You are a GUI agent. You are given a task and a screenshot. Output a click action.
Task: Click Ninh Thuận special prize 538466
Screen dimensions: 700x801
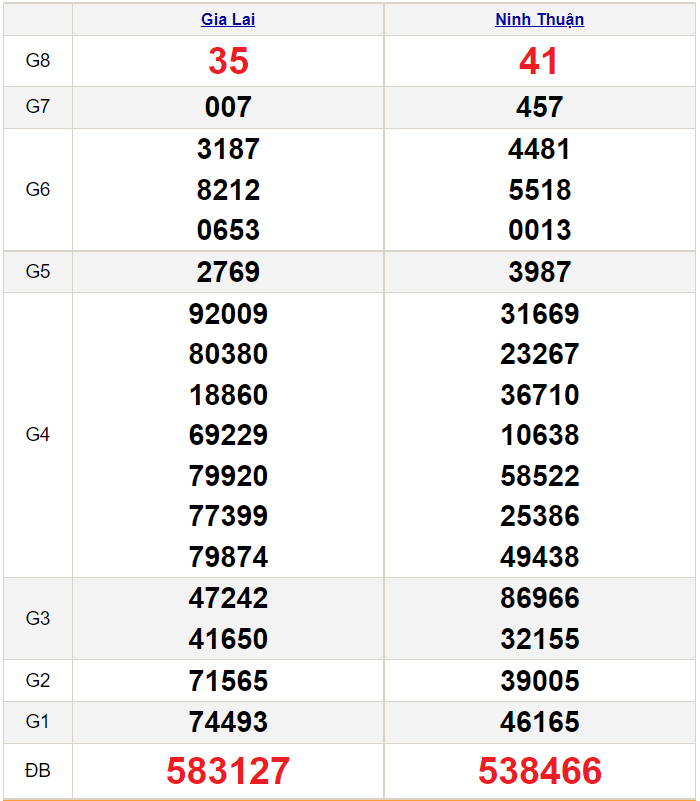click(x=540, y=771)
